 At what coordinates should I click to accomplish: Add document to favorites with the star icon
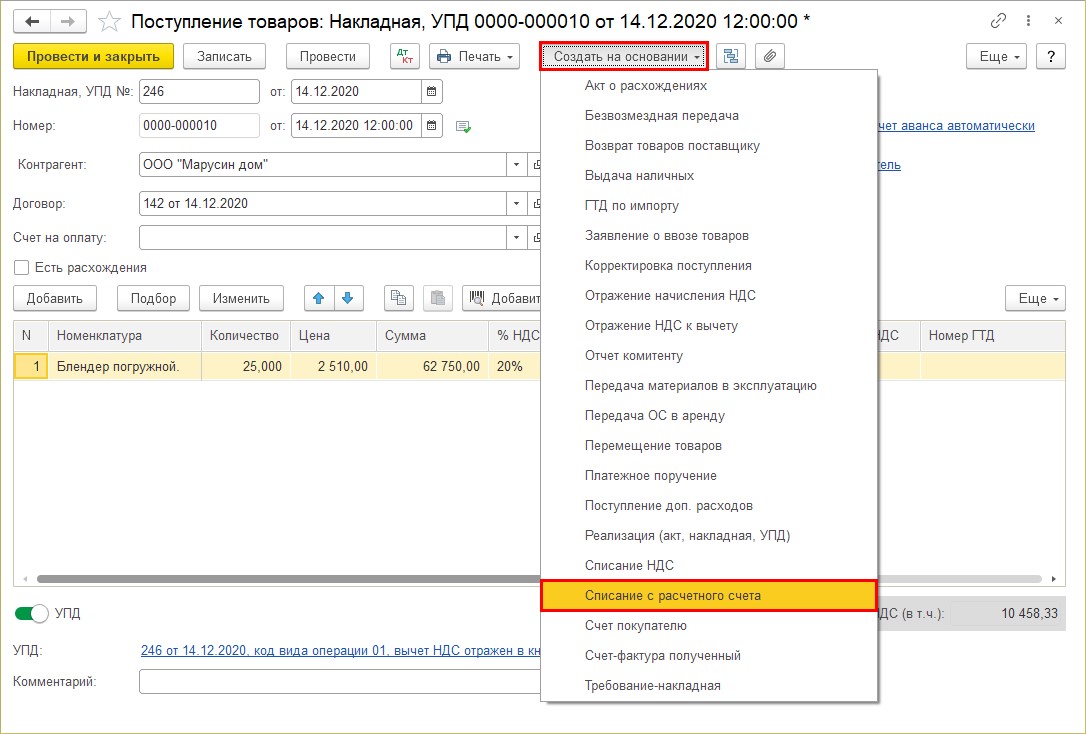coord(109,21)
